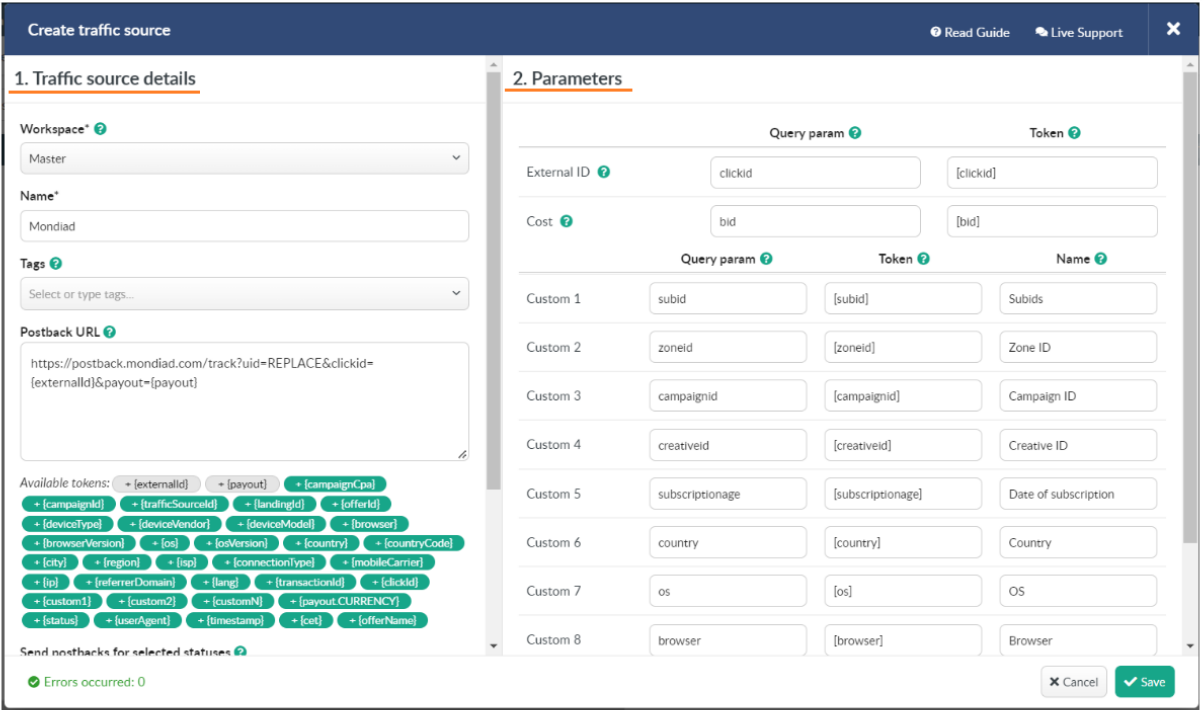This screenshot has width=1202, height=712.
Task: Expand the Tags selection dropdown
Action: click(244, 294)
